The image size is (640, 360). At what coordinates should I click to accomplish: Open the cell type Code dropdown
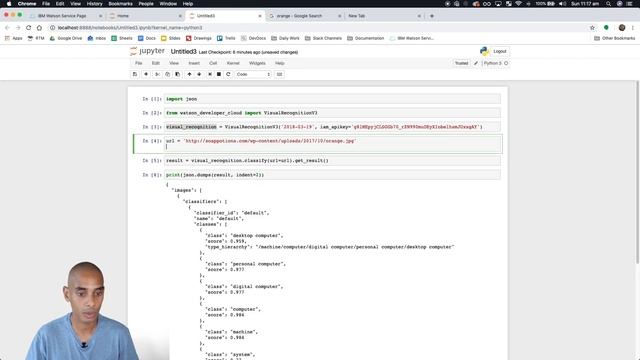point(253,74)
